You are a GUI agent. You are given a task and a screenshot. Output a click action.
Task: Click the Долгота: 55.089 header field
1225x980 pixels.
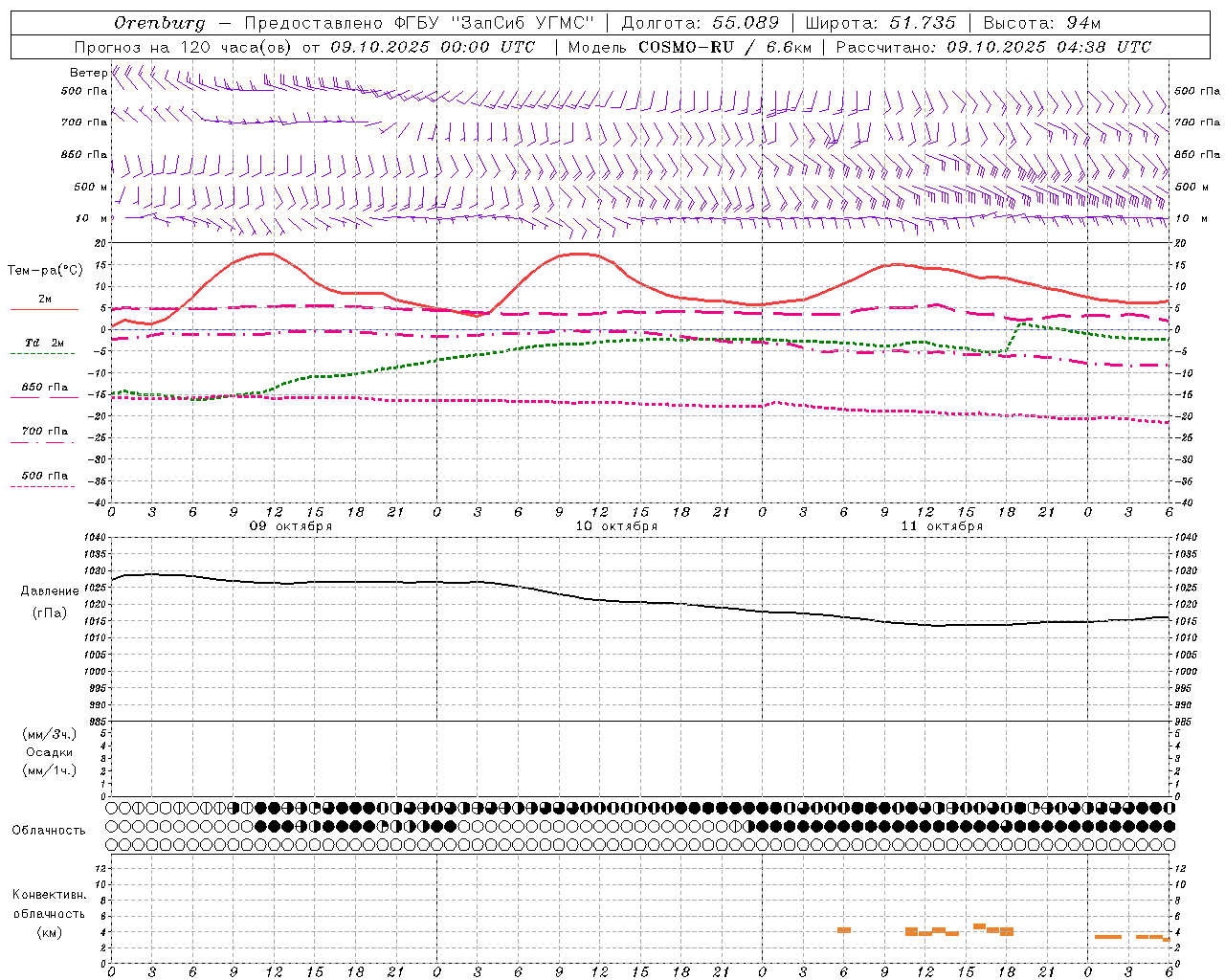(x=700, y=23)
